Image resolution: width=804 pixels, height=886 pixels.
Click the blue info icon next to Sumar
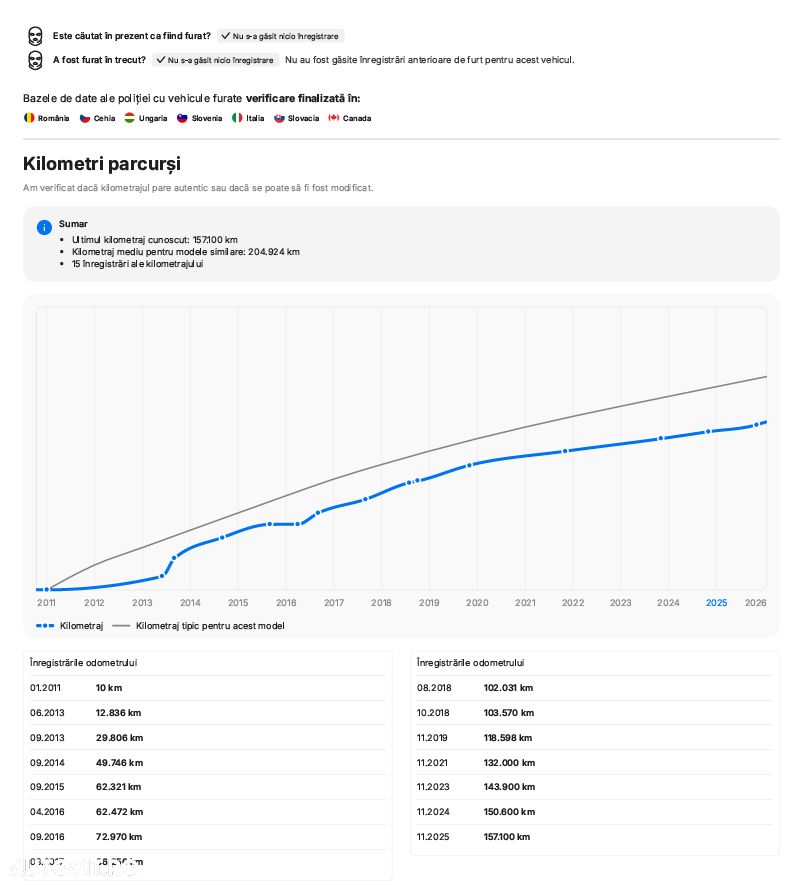[44, 227]
